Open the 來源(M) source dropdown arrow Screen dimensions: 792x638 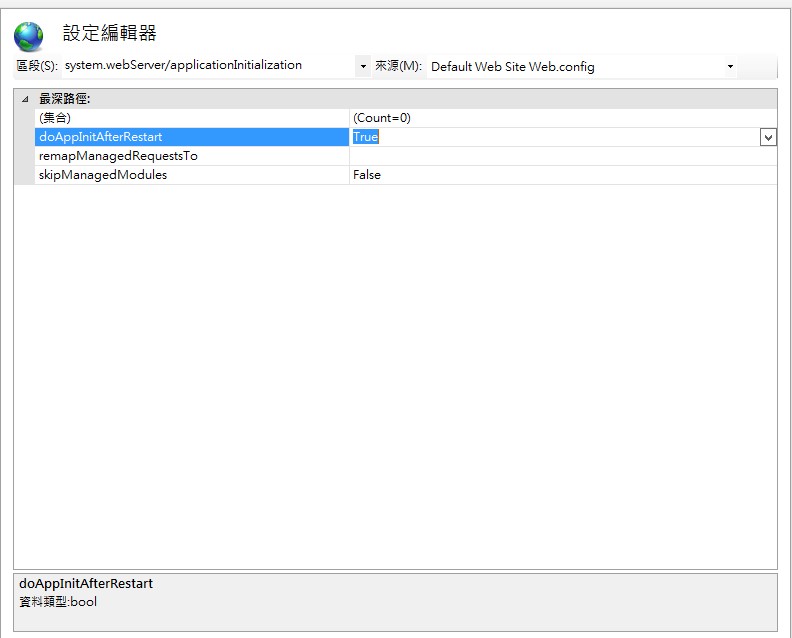730,66
